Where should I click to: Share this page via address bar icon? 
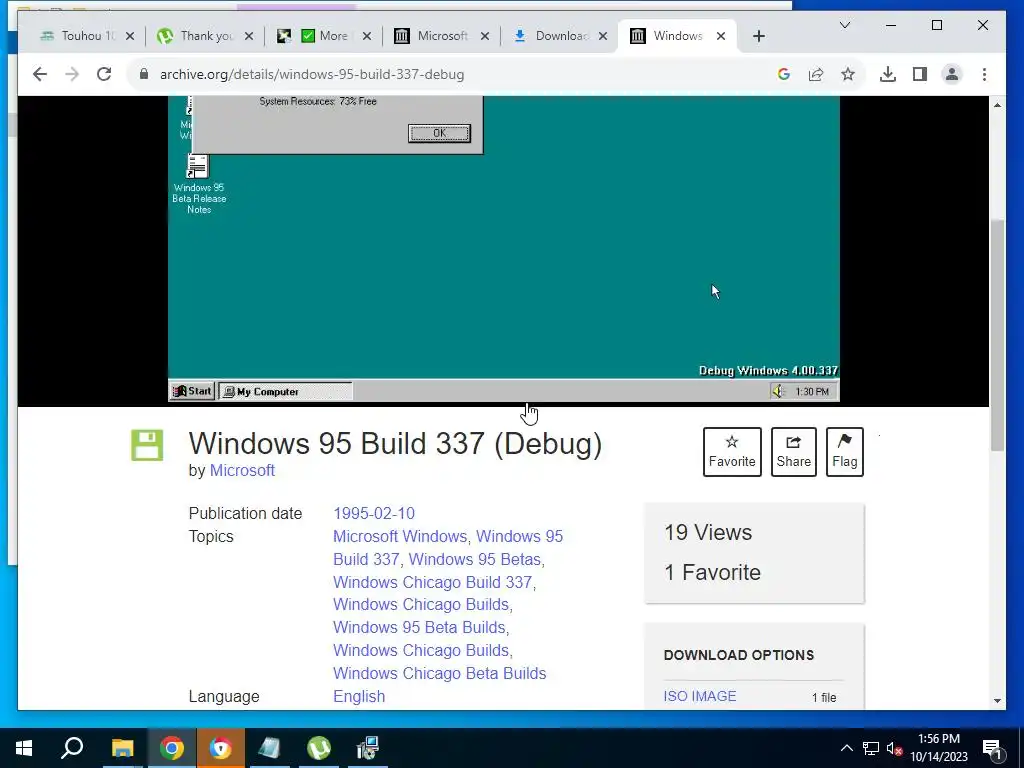pos(816,74)
